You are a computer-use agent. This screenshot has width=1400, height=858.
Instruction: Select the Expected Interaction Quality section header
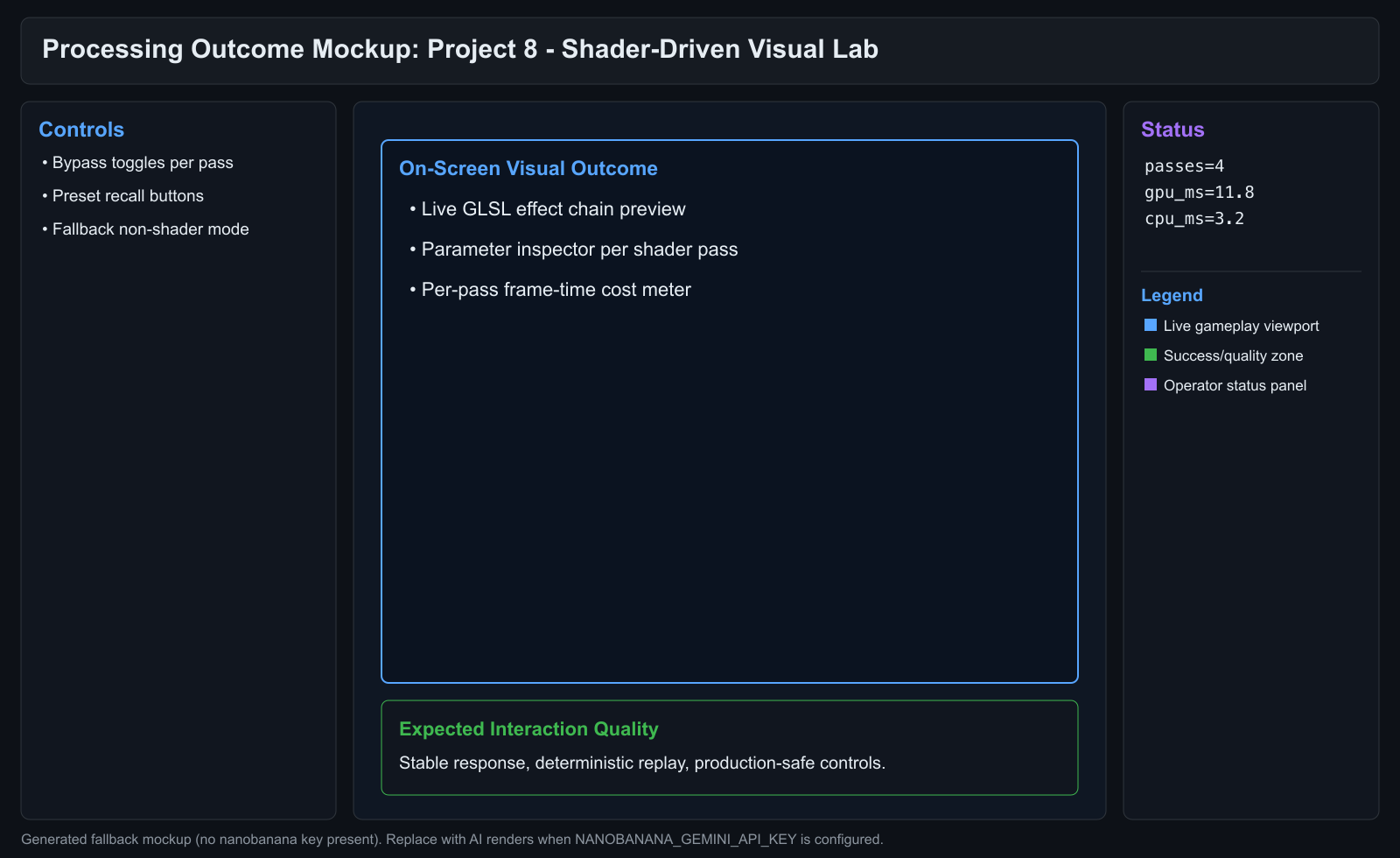pyautogui.click(x=528, y=728)
